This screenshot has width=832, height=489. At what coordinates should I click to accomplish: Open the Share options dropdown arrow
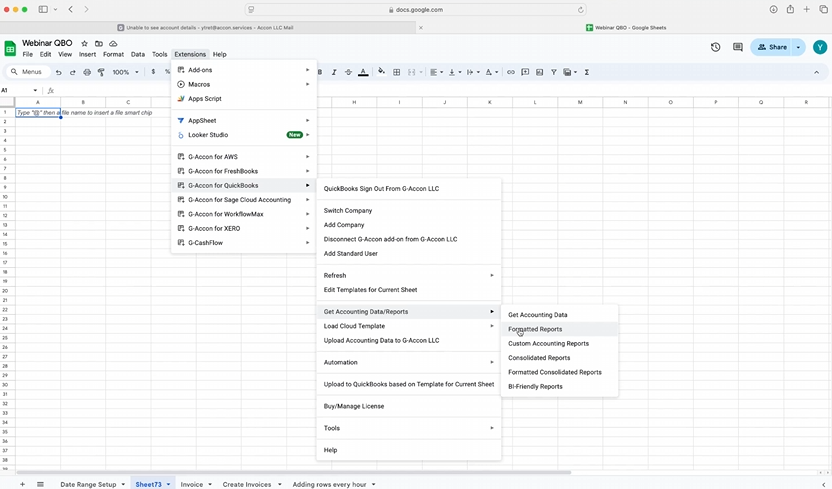point(798,47)
